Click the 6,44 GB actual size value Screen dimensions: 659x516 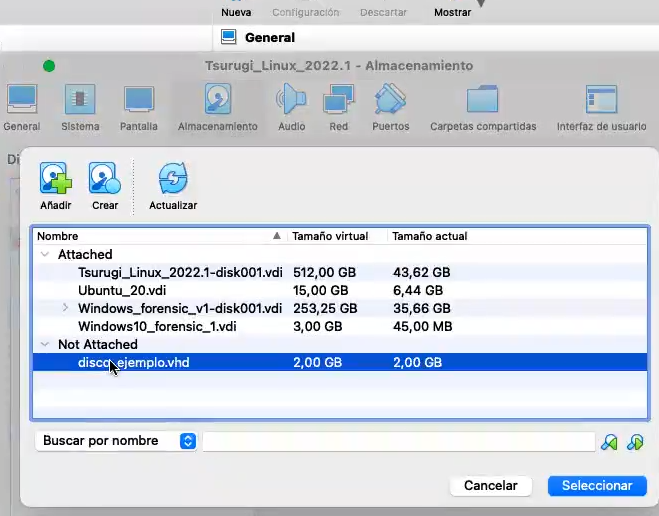418,290
